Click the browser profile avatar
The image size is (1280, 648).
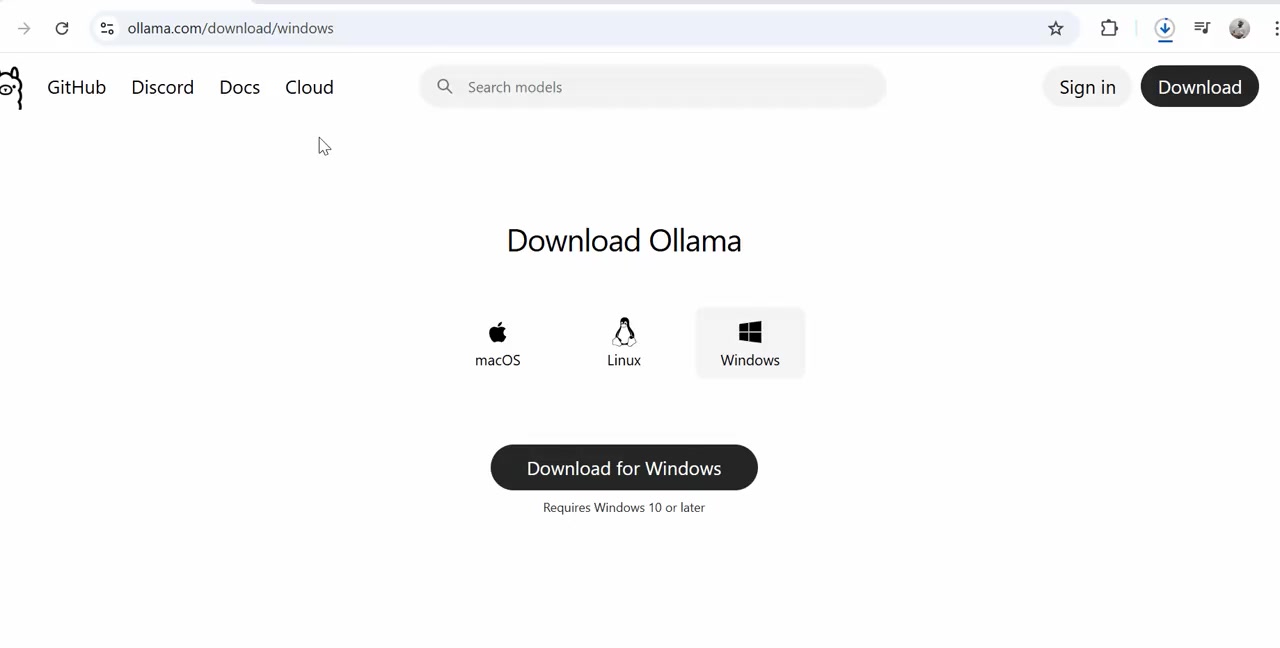coord(1239,28)
